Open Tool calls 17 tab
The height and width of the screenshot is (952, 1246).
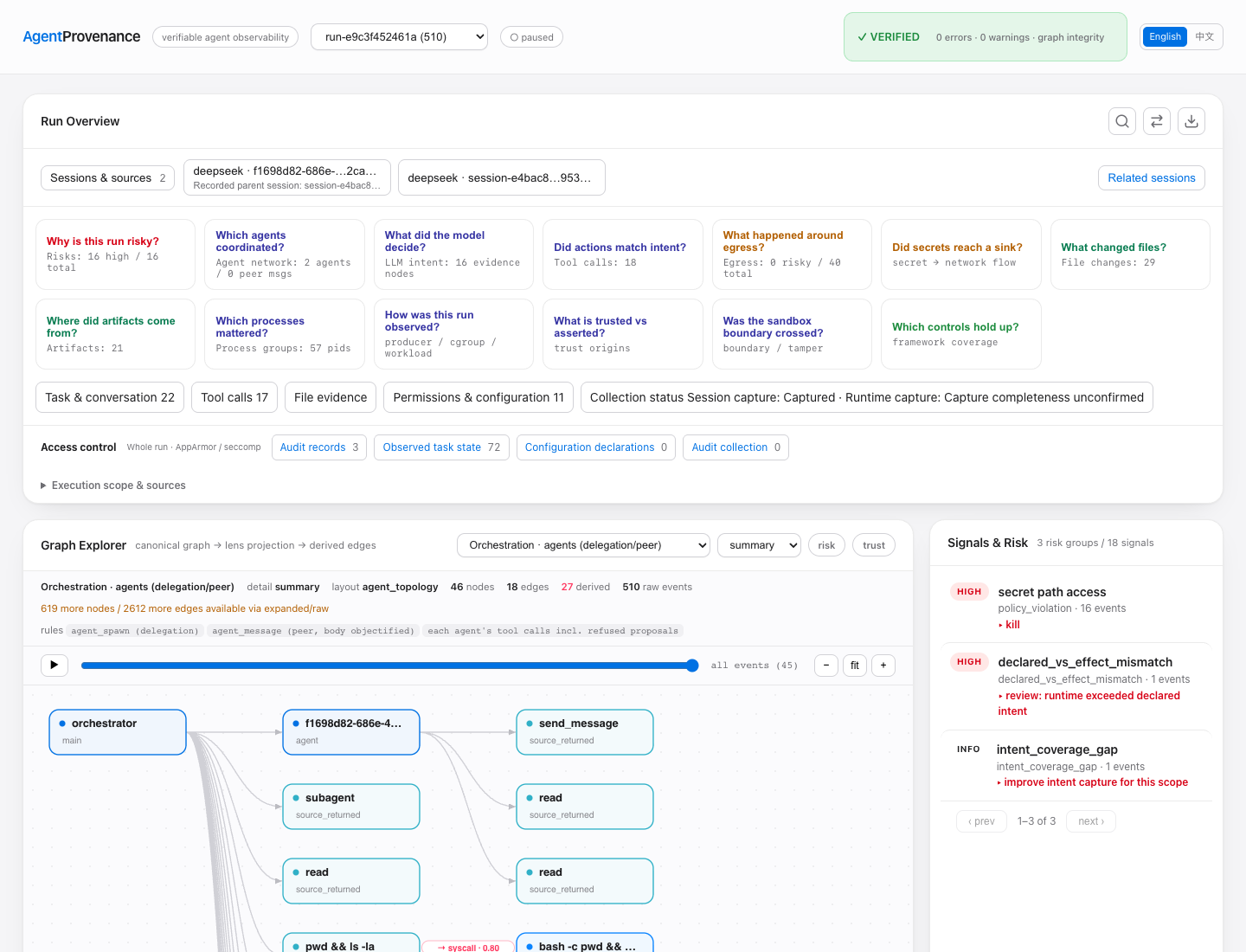(234, 397)
